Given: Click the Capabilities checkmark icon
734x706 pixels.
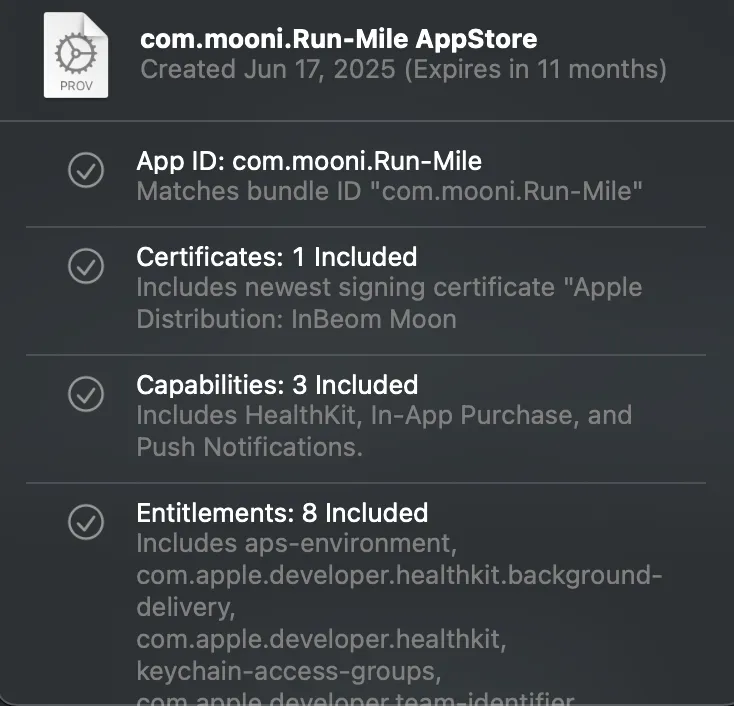Looking at the screenshot, I should pos(86,393).
